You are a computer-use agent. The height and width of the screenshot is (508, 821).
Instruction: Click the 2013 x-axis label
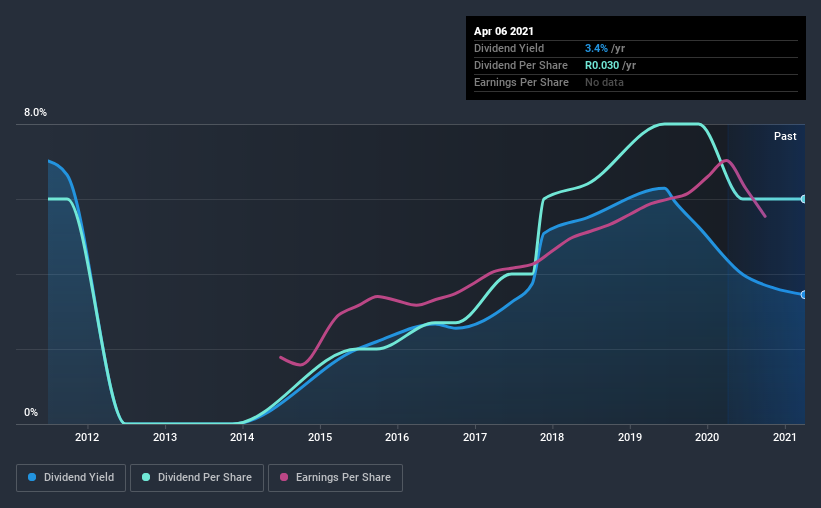click(164, 437)
